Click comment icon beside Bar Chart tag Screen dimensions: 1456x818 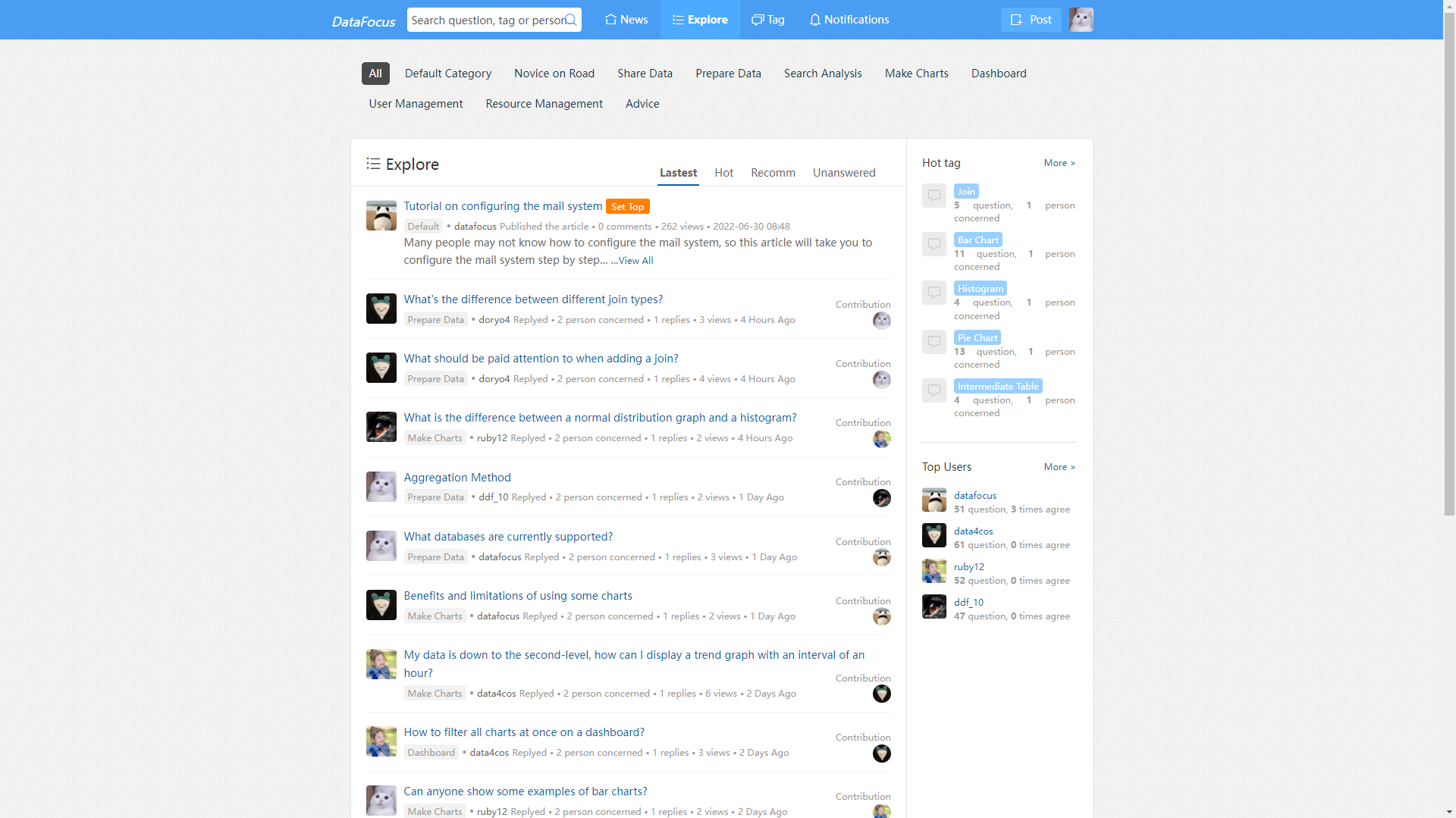click(x=934, y=244)
